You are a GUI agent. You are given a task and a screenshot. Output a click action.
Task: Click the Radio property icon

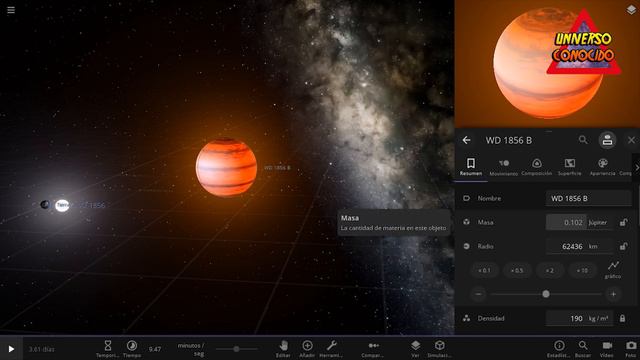pos(466,247)
